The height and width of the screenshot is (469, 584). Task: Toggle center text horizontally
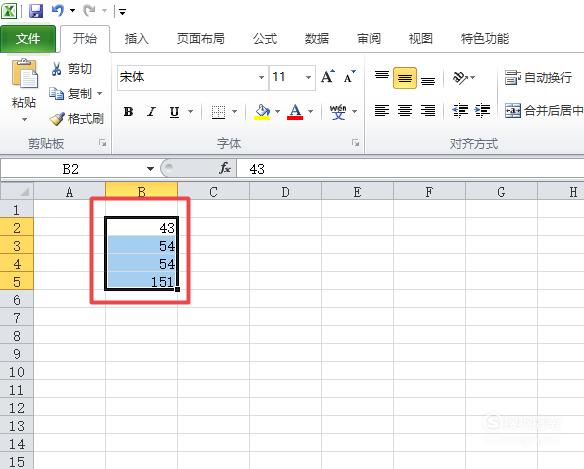pyautogui.click(x=405, y=110)
